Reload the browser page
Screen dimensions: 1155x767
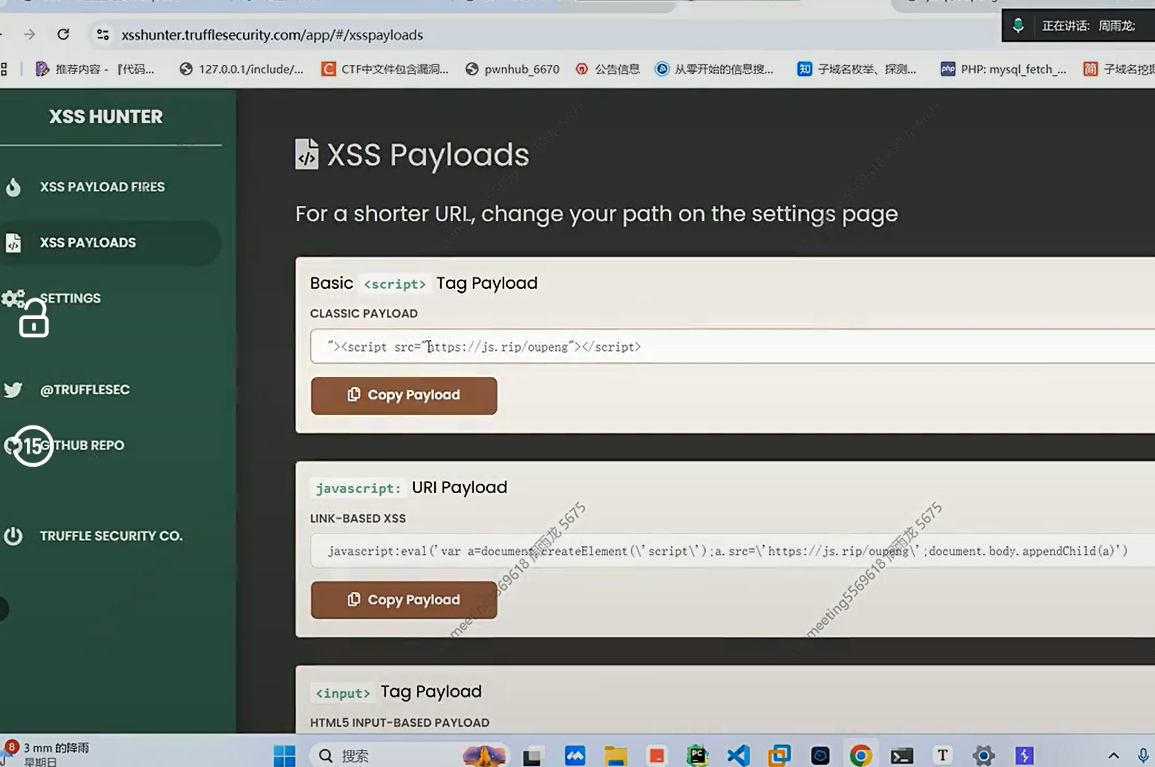tap(63, 34)
